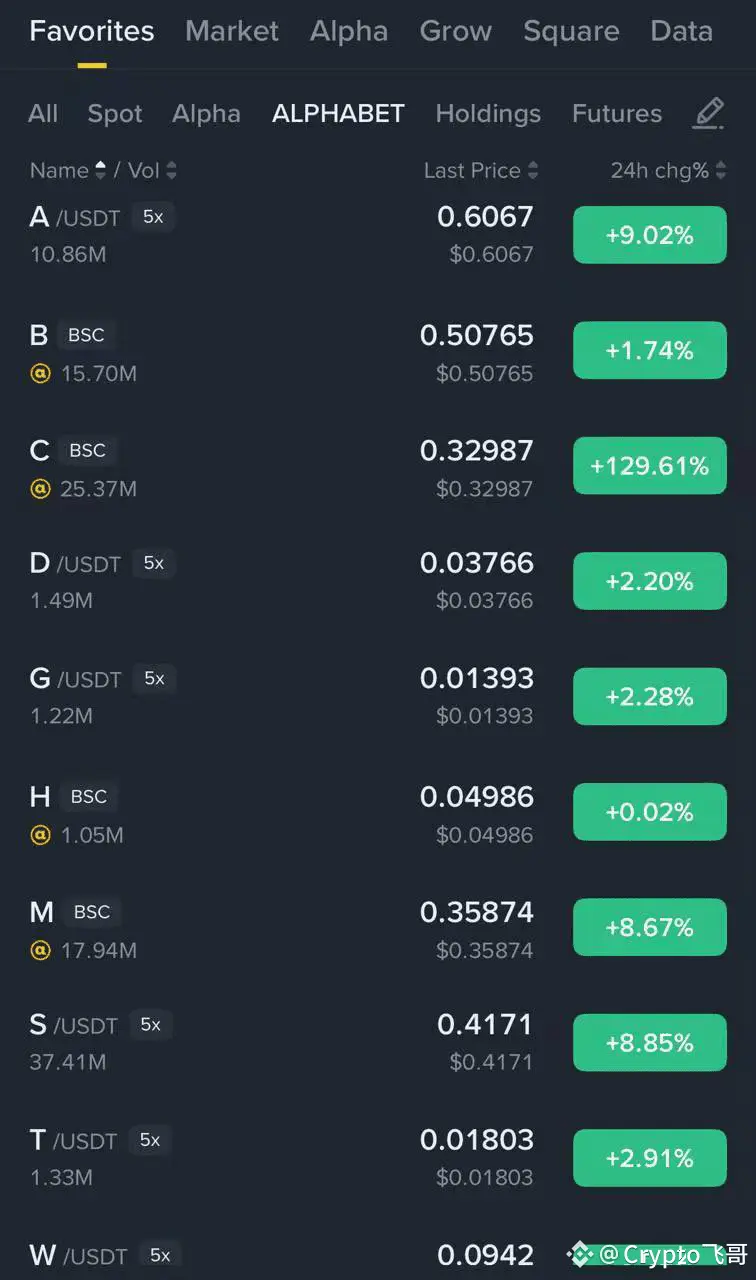This screenshot has width=756, height=1280.
Task: Sort by Last Price column
Action: coord(481,170)
